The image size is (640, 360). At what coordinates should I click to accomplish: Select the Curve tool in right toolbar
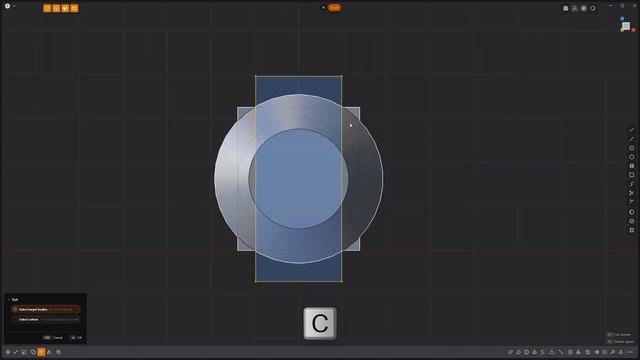click(631, 139)
